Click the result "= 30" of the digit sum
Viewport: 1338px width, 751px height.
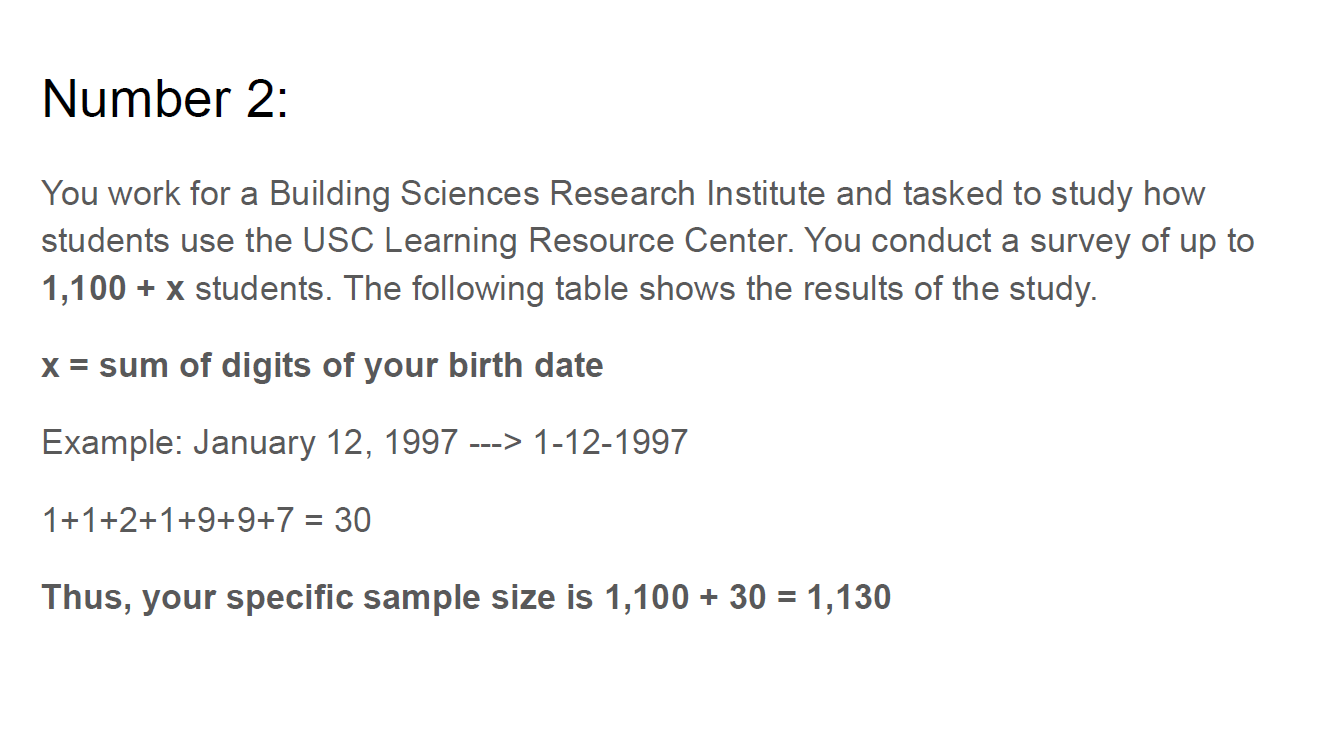click(338, 520)
